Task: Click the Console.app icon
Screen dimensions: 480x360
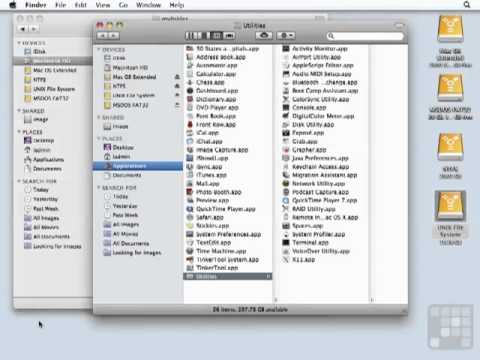Action: 286,108
